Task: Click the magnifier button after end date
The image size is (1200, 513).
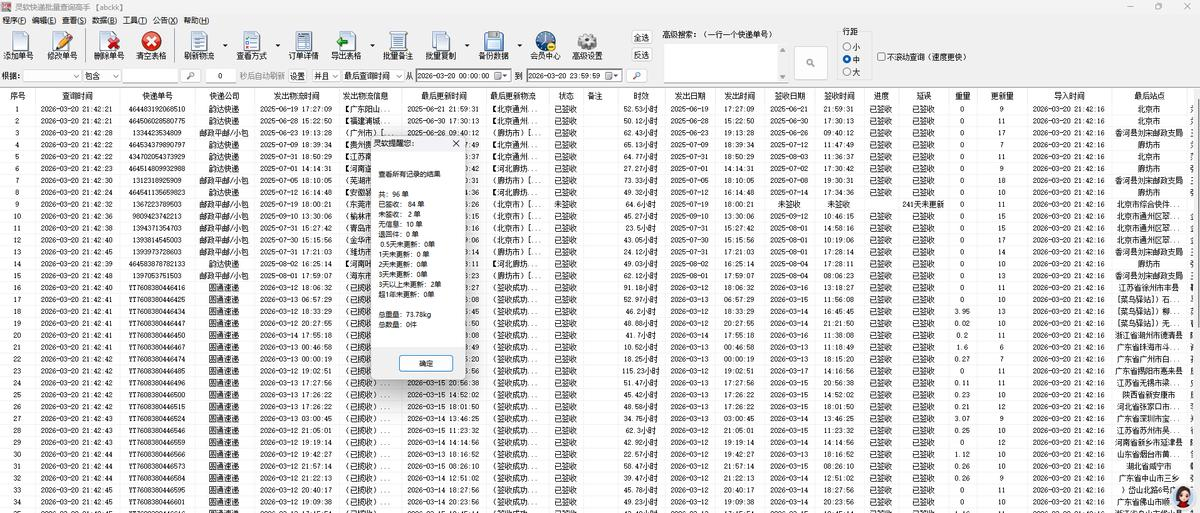Action: (639, 75)
